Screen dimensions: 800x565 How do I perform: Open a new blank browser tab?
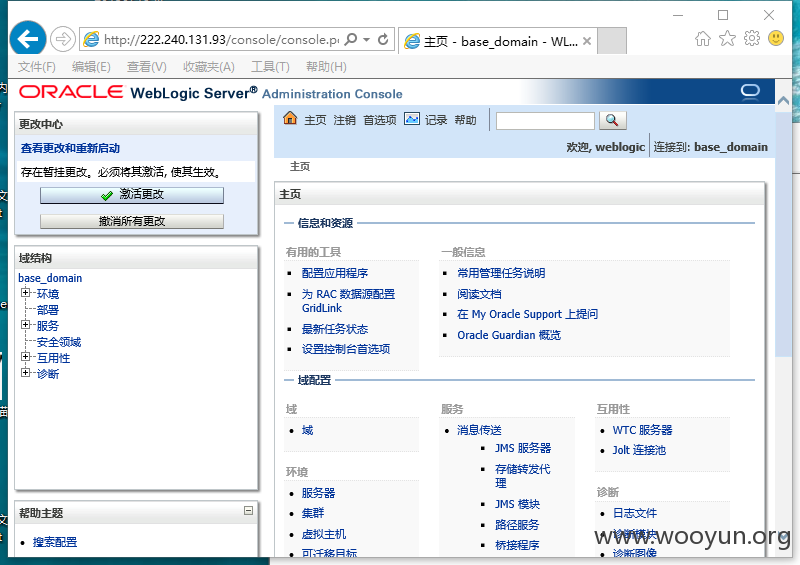612,40
